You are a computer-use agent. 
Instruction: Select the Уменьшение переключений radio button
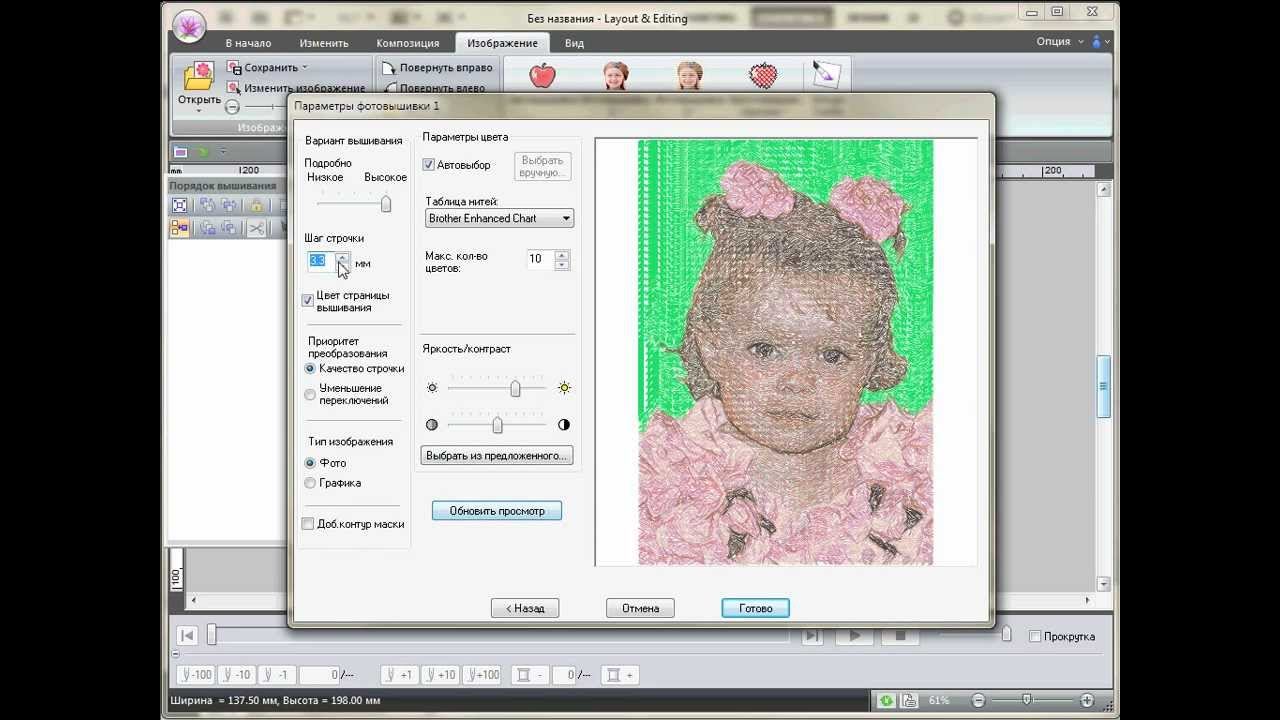(310, 394)
